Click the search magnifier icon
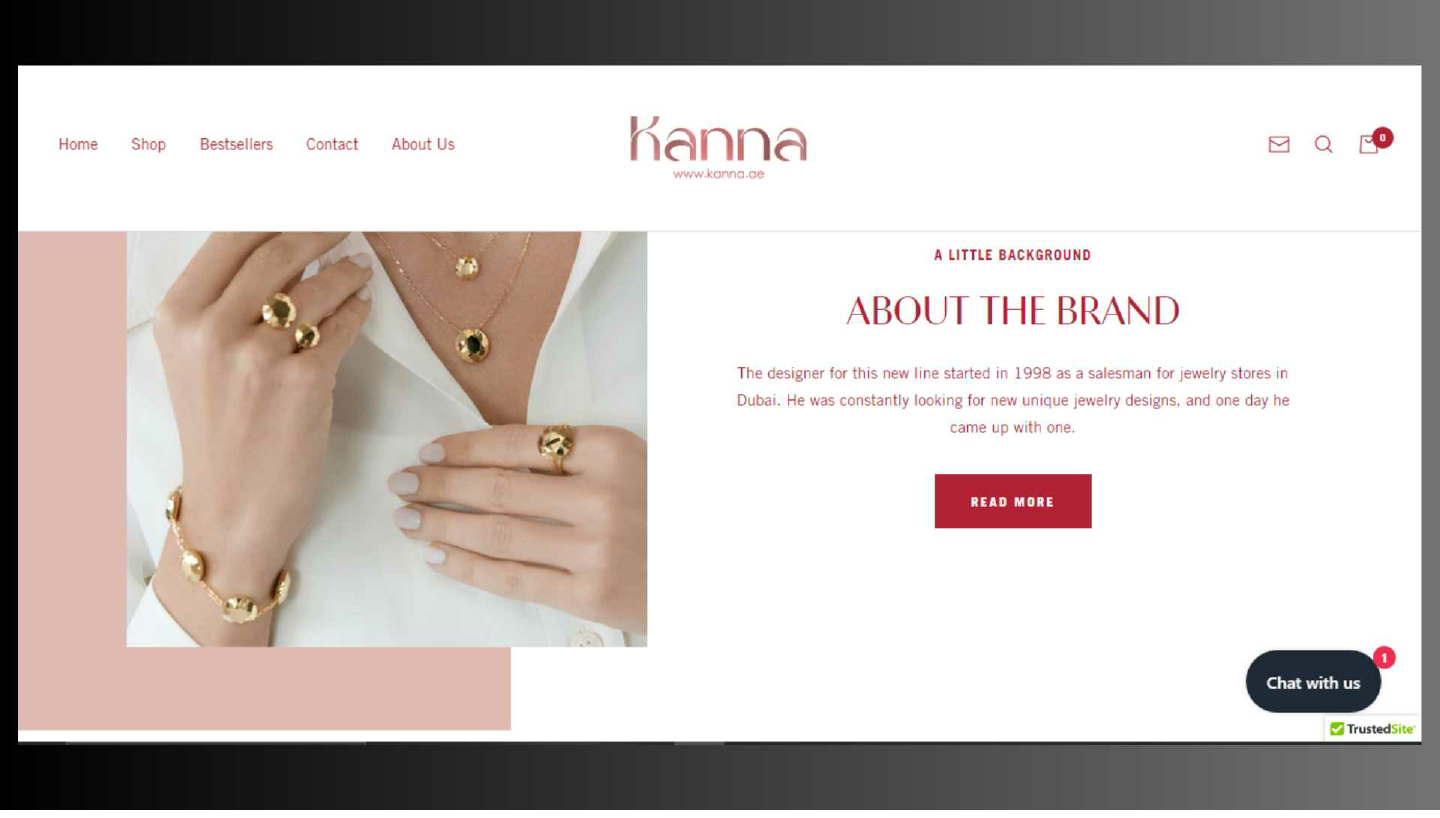The width and height of the screenshot is (1440, 818). click(x=1323, y=144)
